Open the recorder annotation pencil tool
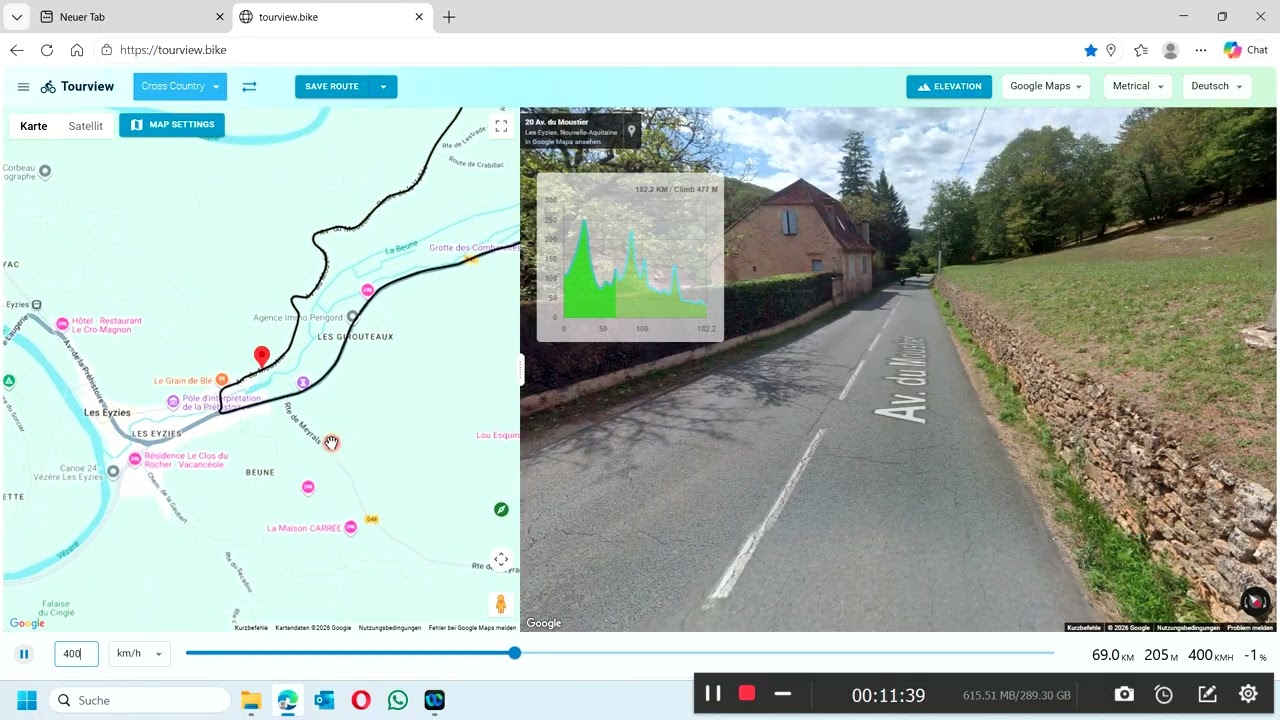Viewport: 1280px width, 720px height. pyautogui.click(x=1207, y=694)
